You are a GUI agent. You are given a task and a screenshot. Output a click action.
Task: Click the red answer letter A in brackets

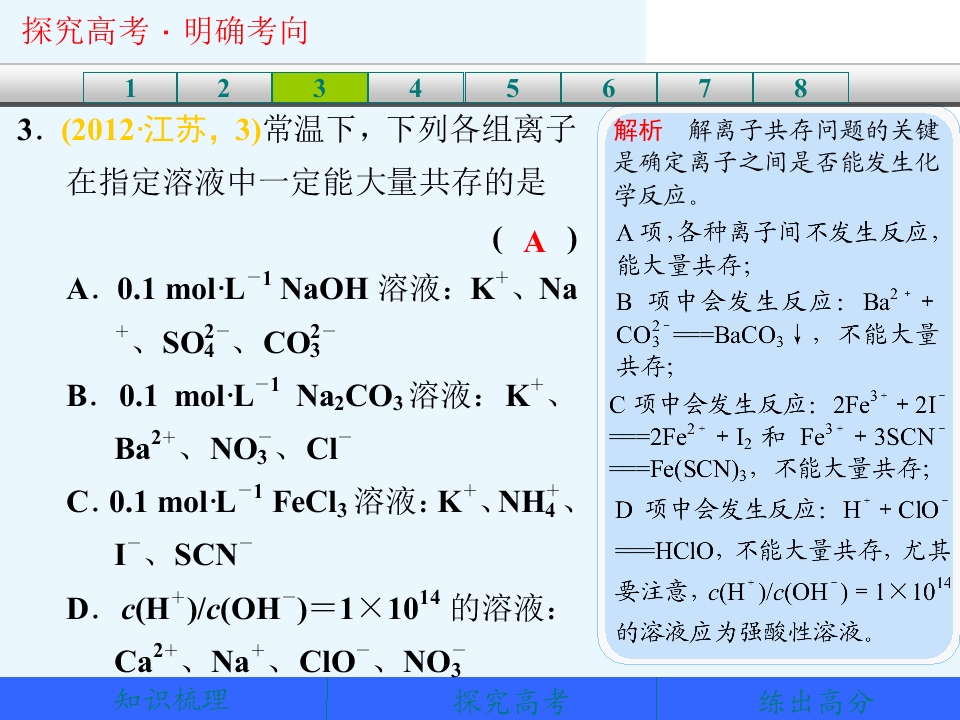(x=534, y=241)
